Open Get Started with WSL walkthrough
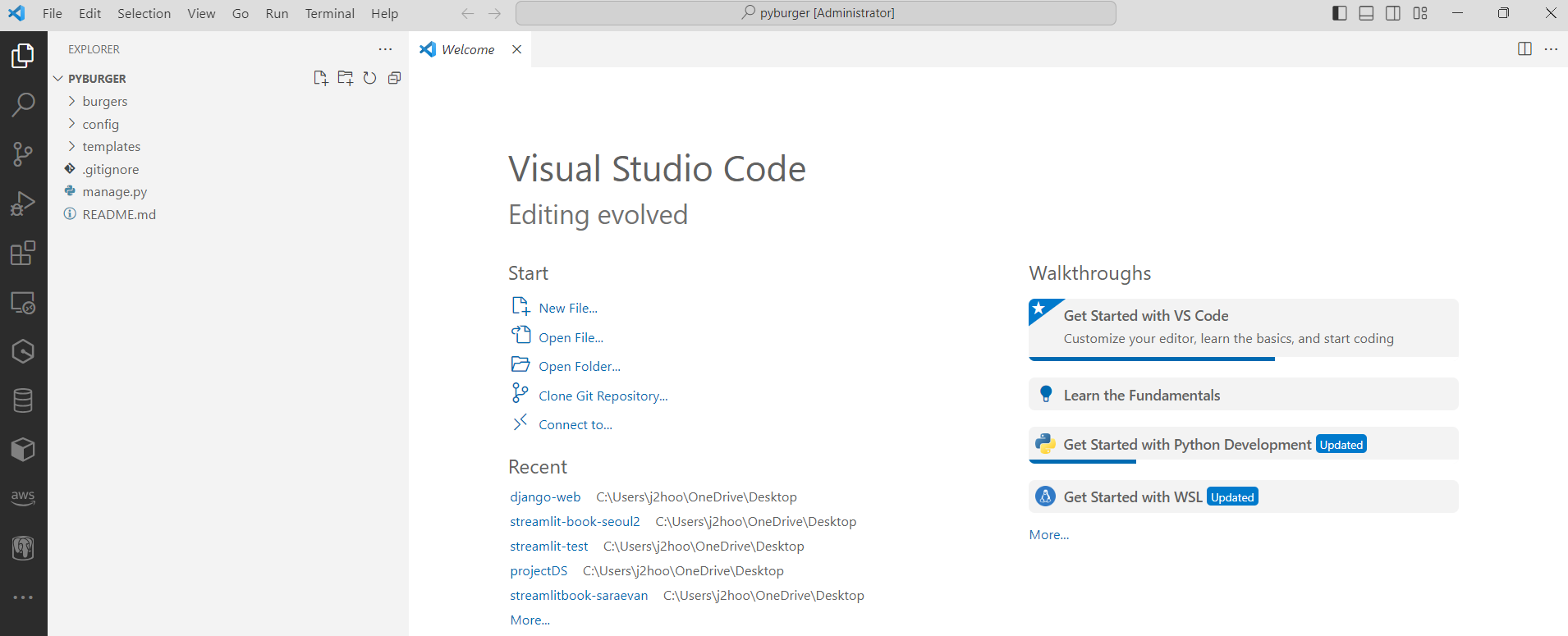This screenshot has height=636, width=1568. point(1244,497)
